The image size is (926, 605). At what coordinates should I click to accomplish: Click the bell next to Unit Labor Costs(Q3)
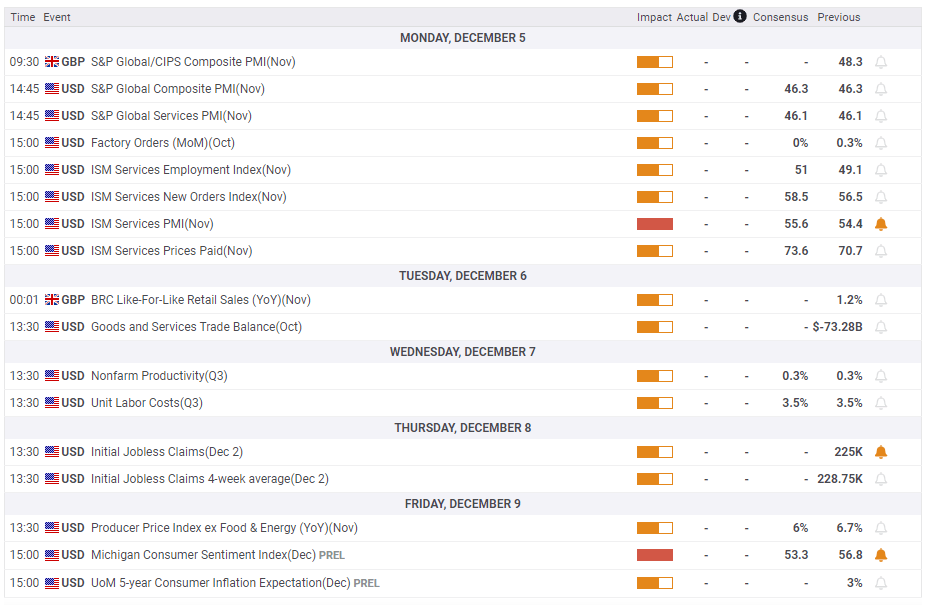[x=881, y=403]
